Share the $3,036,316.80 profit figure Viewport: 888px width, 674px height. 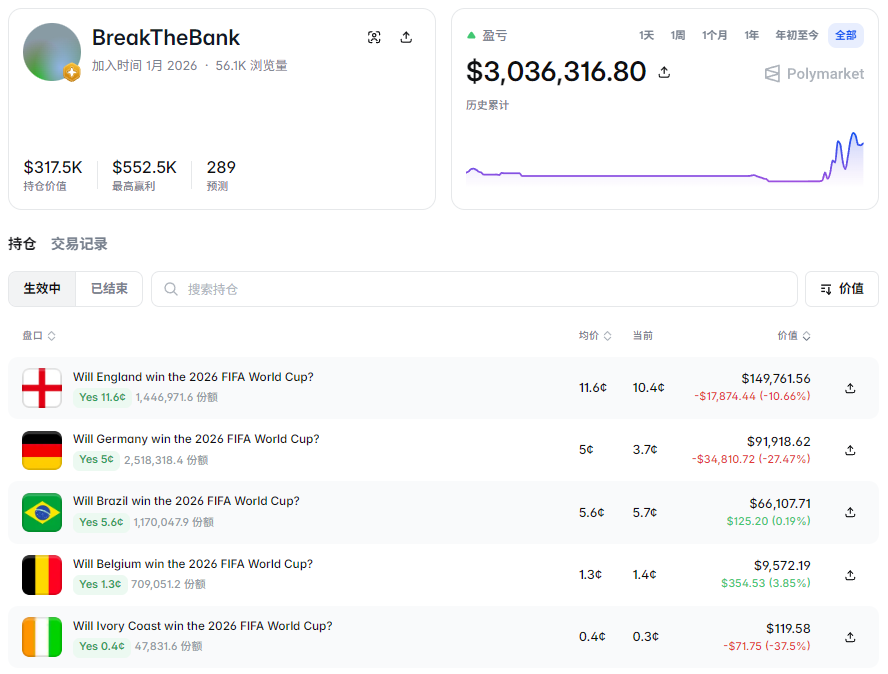[x=664, y=72]
